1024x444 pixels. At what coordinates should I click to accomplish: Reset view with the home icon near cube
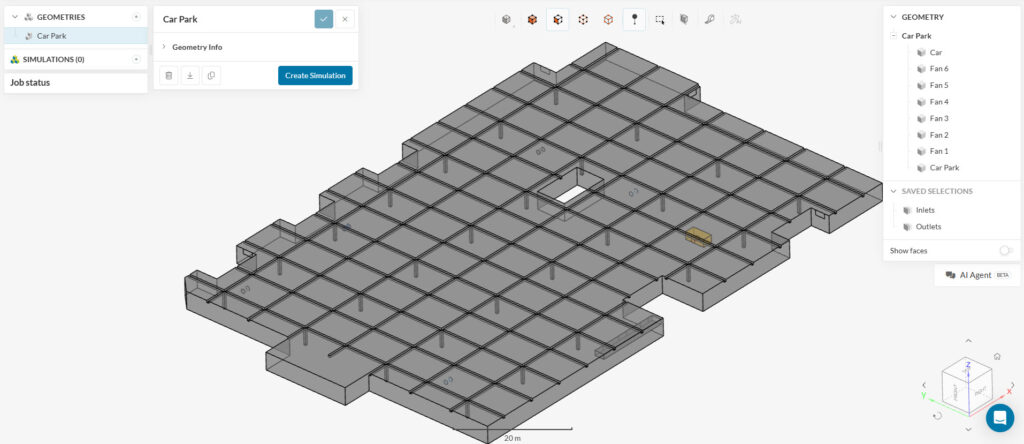pos(997,357)
